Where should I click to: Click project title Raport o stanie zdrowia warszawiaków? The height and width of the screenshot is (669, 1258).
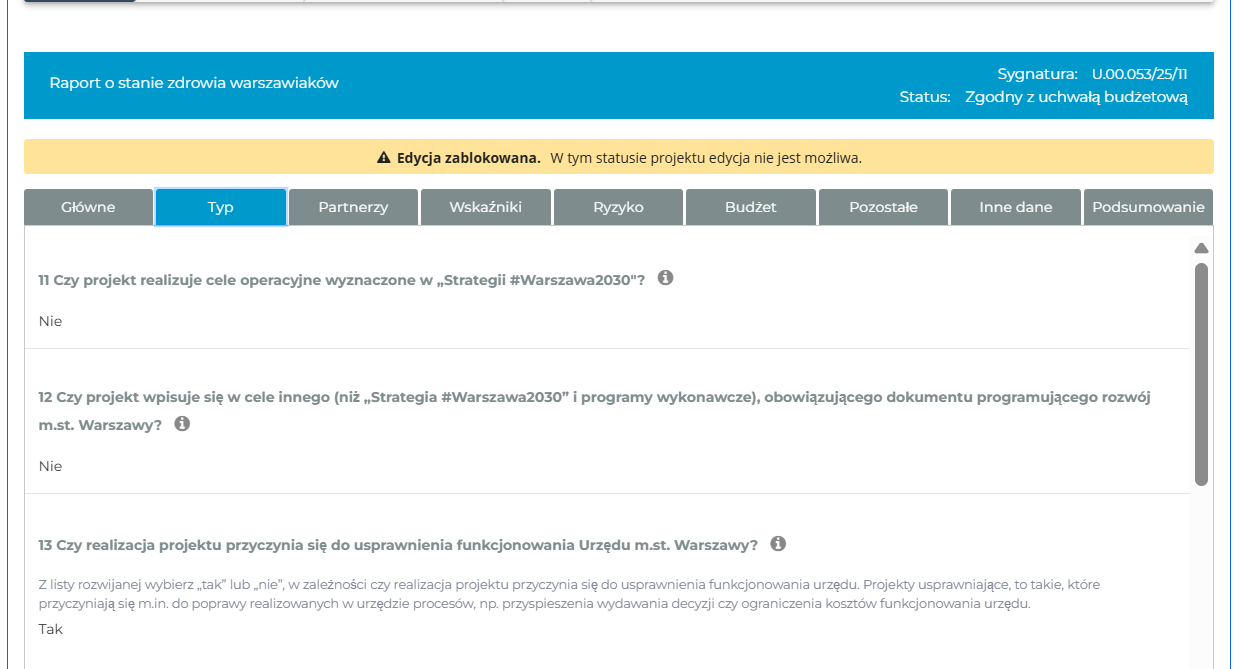point(194,83)
